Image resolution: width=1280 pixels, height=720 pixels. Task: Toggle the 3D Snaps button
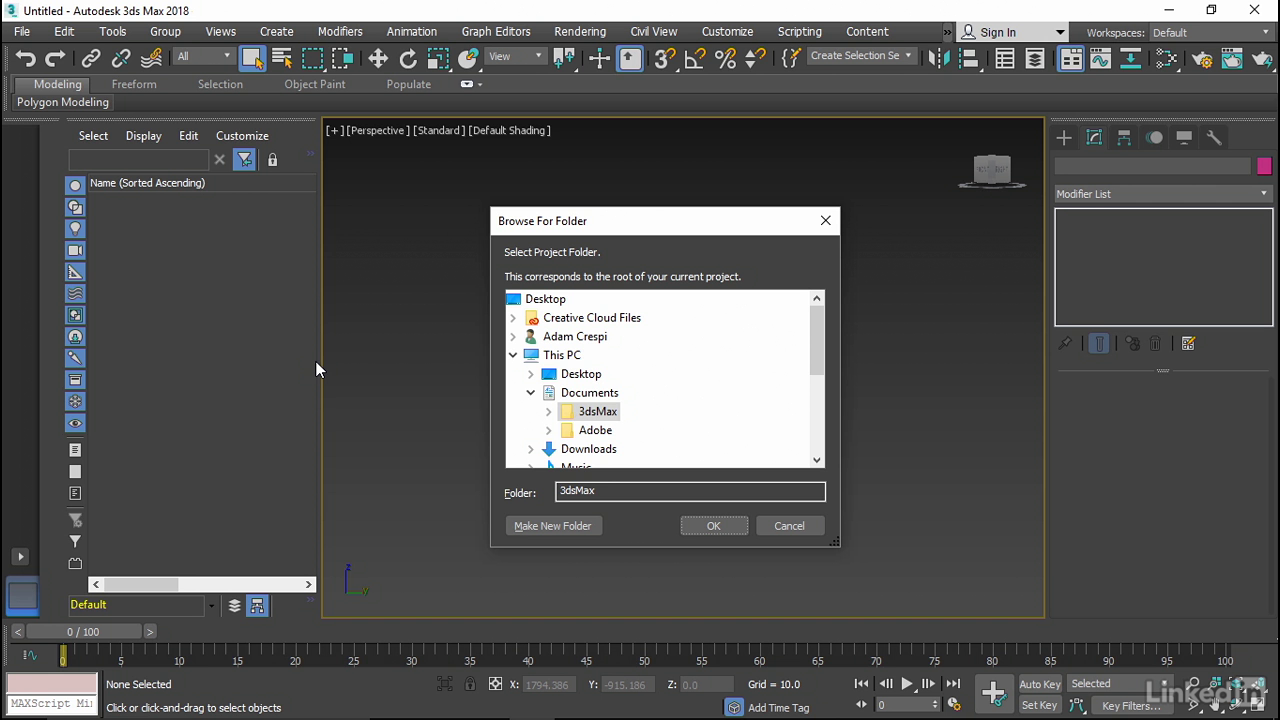(665, 59)
